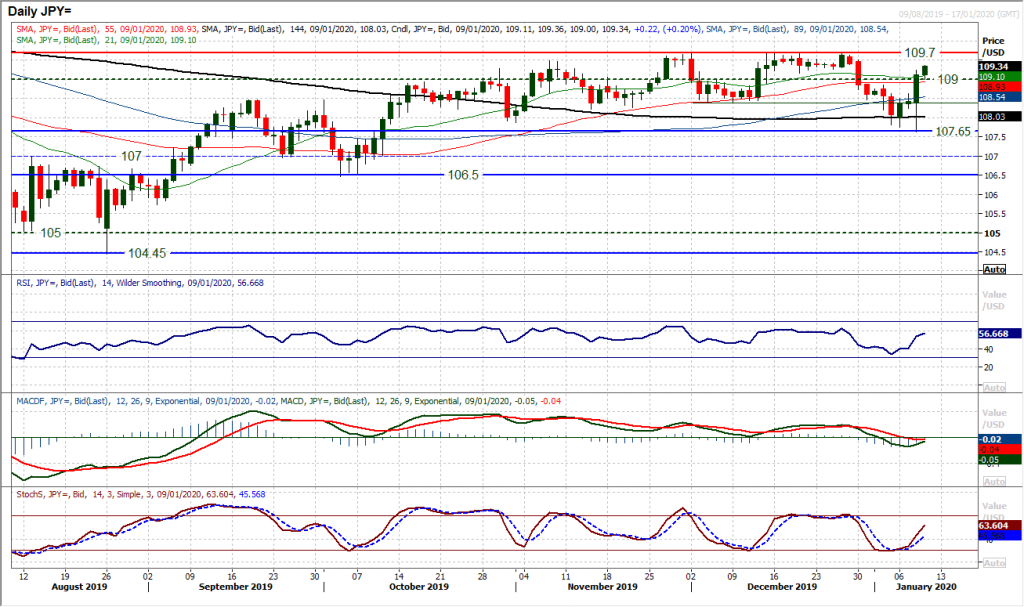
Task: Toggle Auto scaling on the RSI panel
Action: pos(995,385)
